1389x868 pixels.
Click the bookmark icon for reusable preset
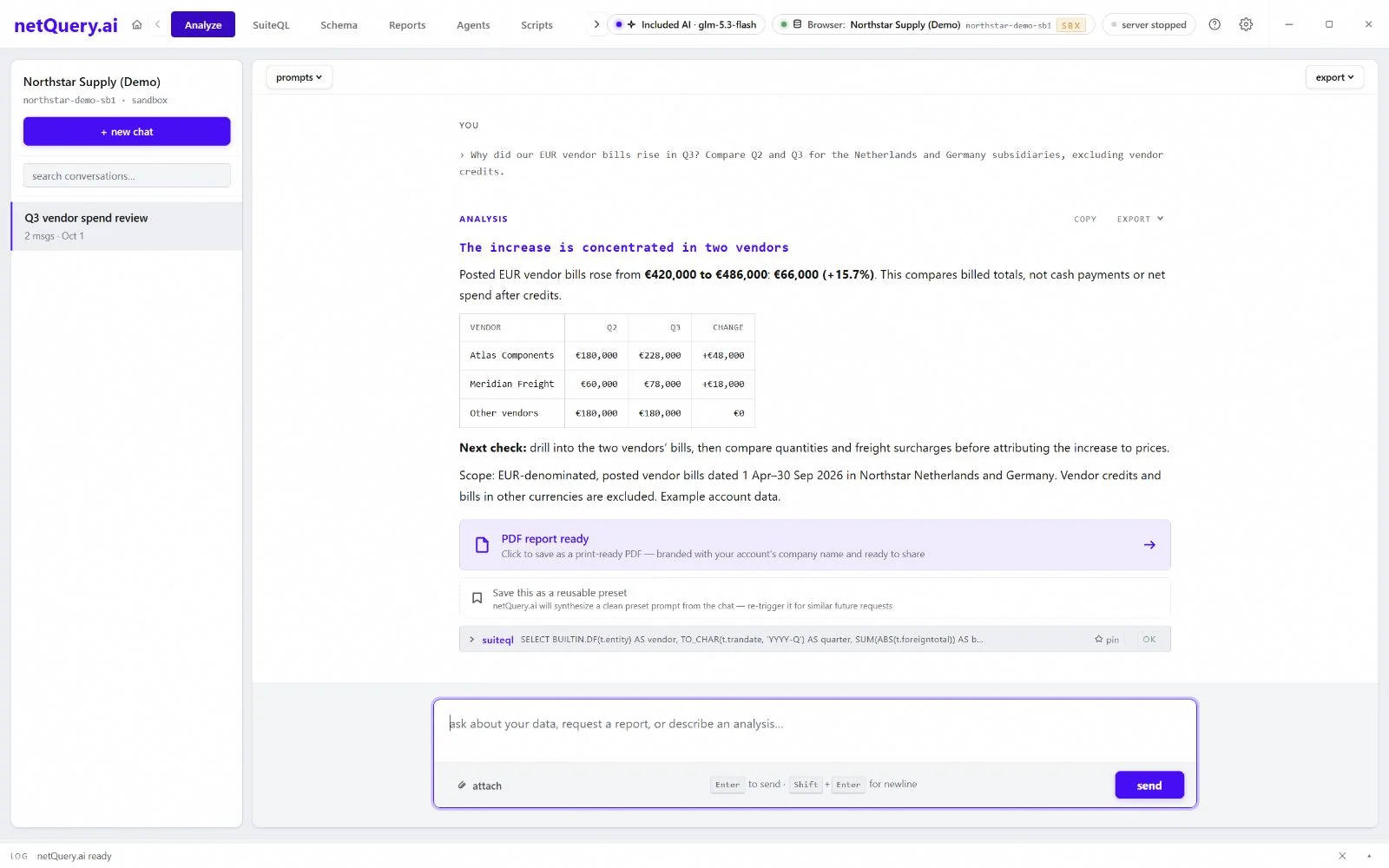pos(477,598)
